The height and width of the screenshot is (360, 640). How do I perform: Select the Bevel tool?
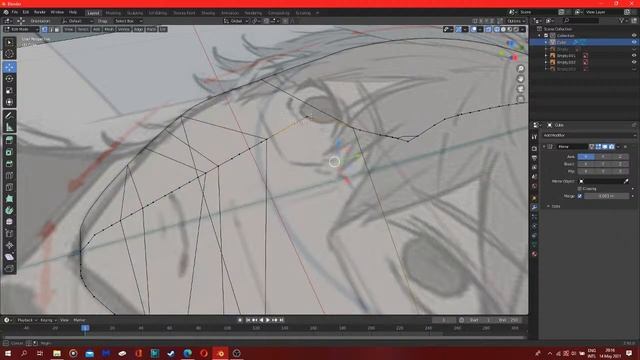point(9,164)
